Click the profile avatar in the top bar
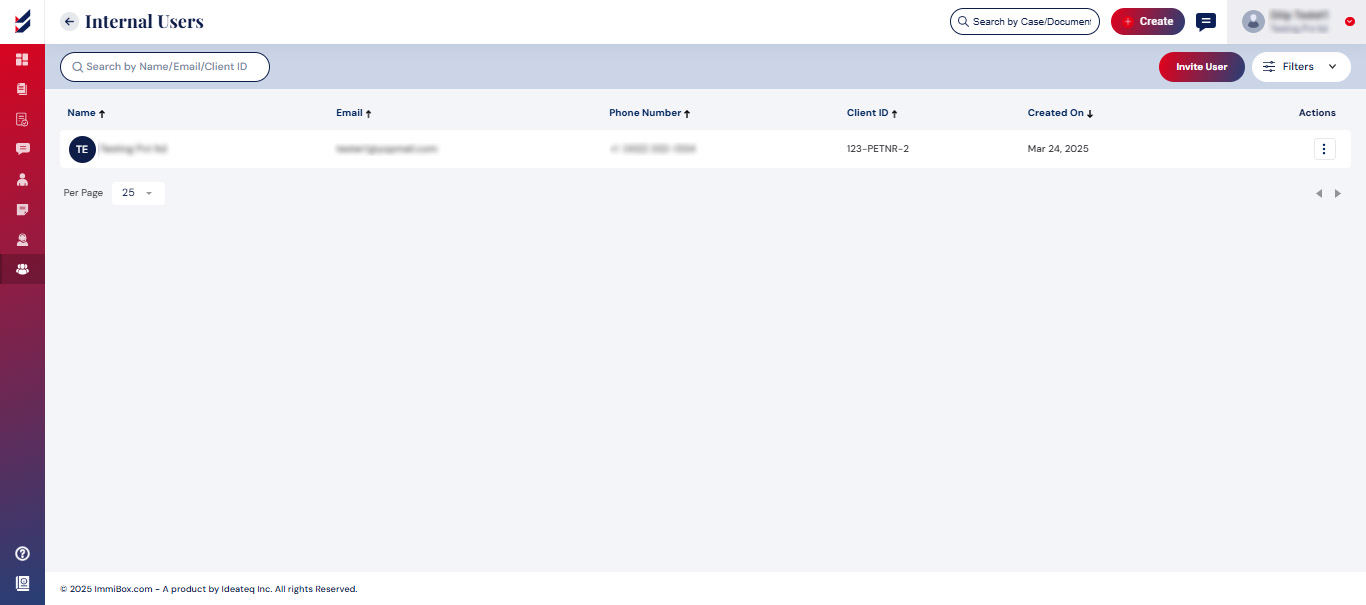This screenshot has height=605, width=1366. tap(1253, 21)
